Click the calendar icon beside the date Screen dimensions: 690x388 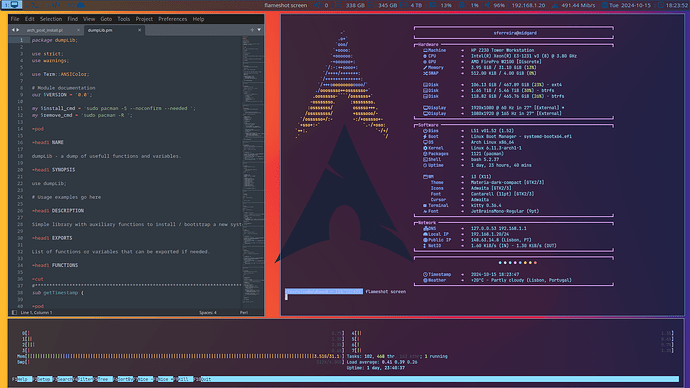(x=605, y=5)
